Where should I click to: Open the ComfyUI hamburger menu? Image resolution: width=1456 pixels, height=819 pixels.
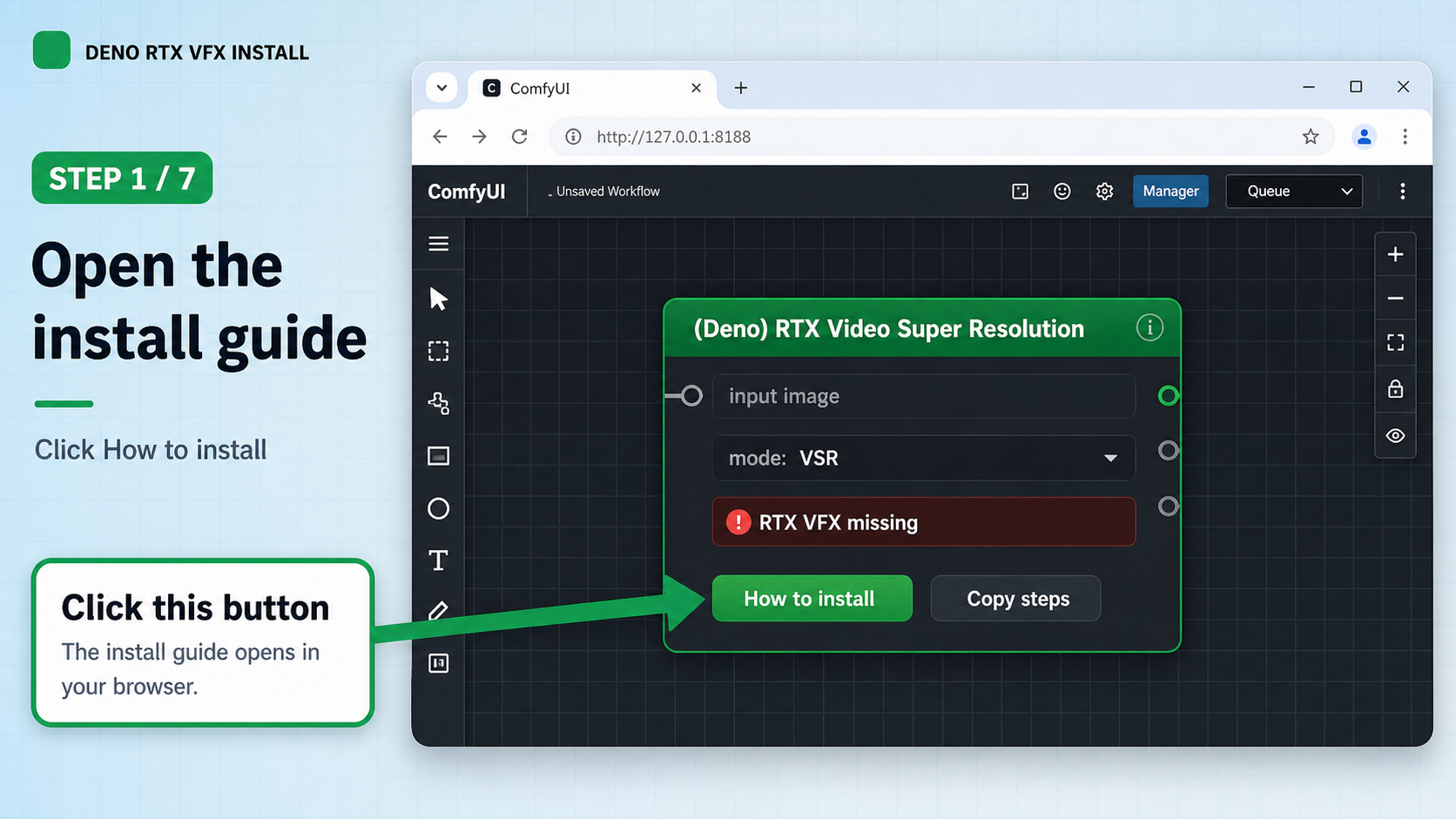(439, 244)
